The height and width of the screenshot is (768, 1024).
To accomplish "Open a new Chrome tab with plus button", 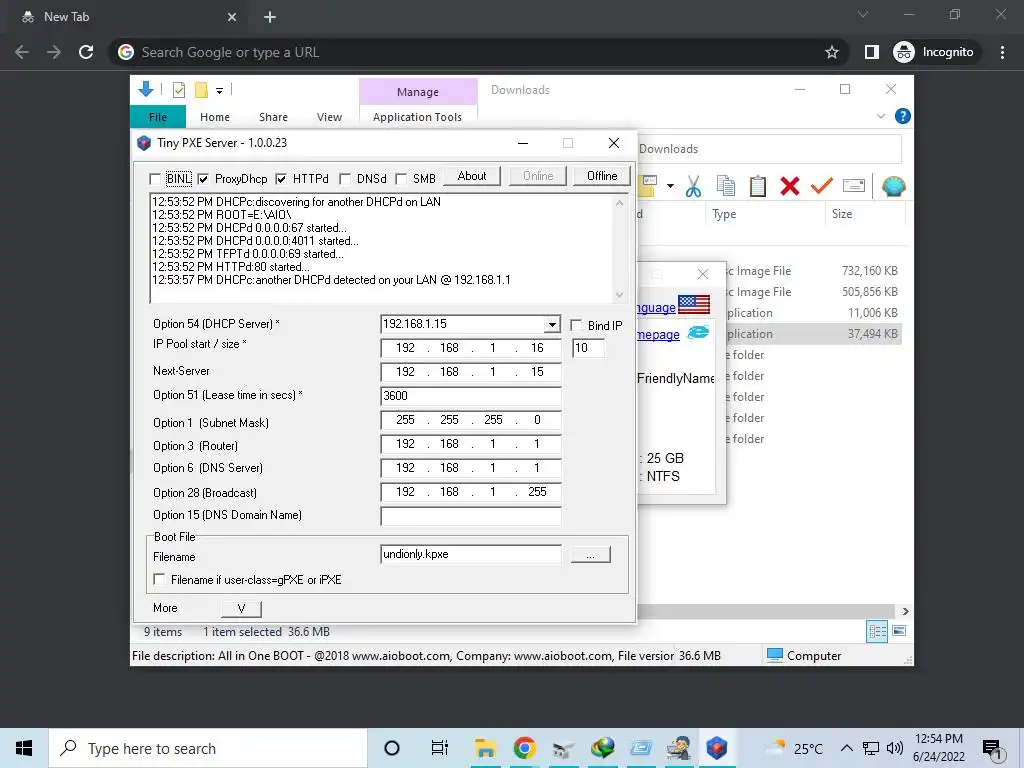I will pyautogui.click(x=270, y=17).
